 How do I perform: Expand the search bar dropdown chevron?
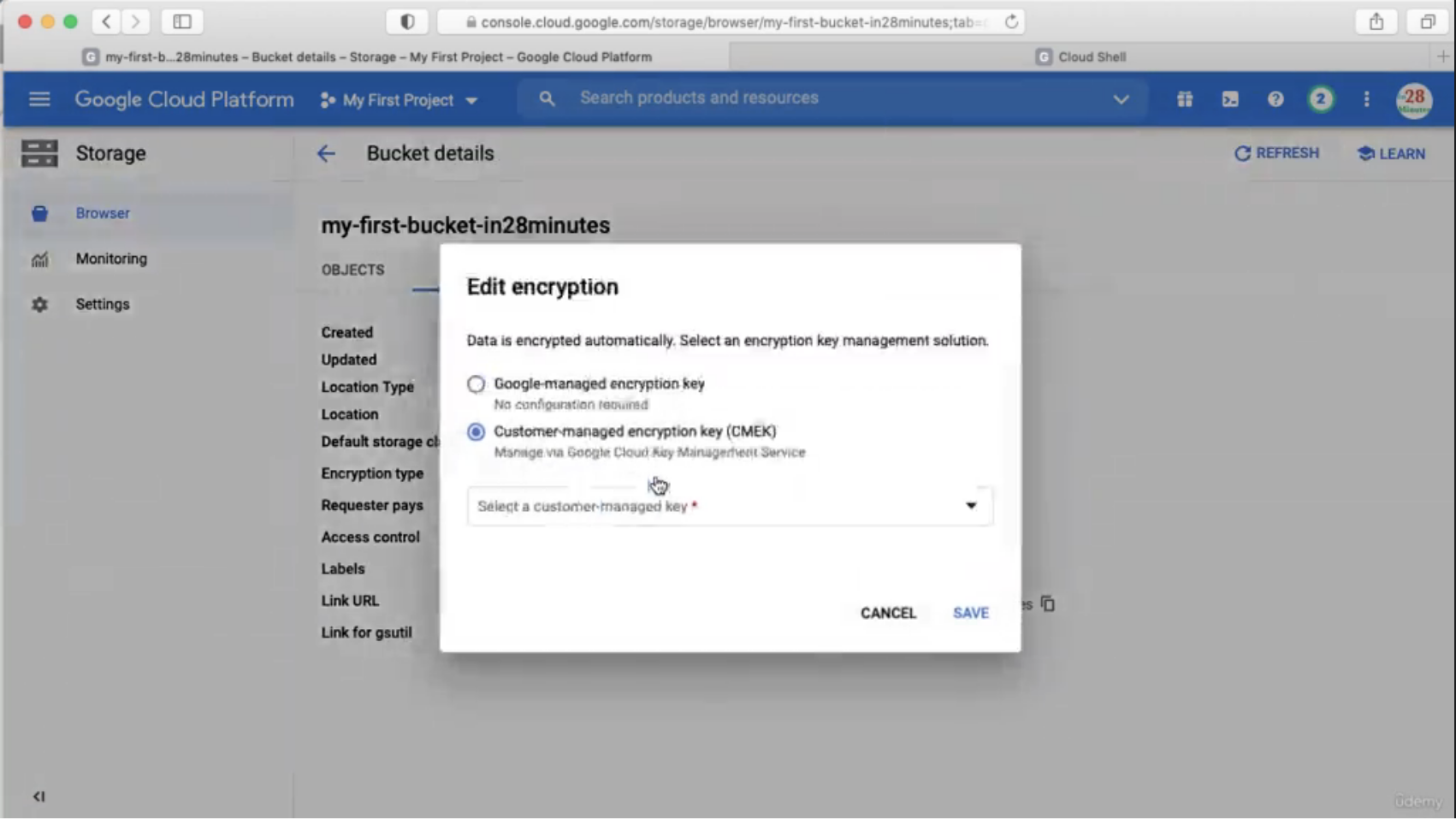pos(1121,99)
